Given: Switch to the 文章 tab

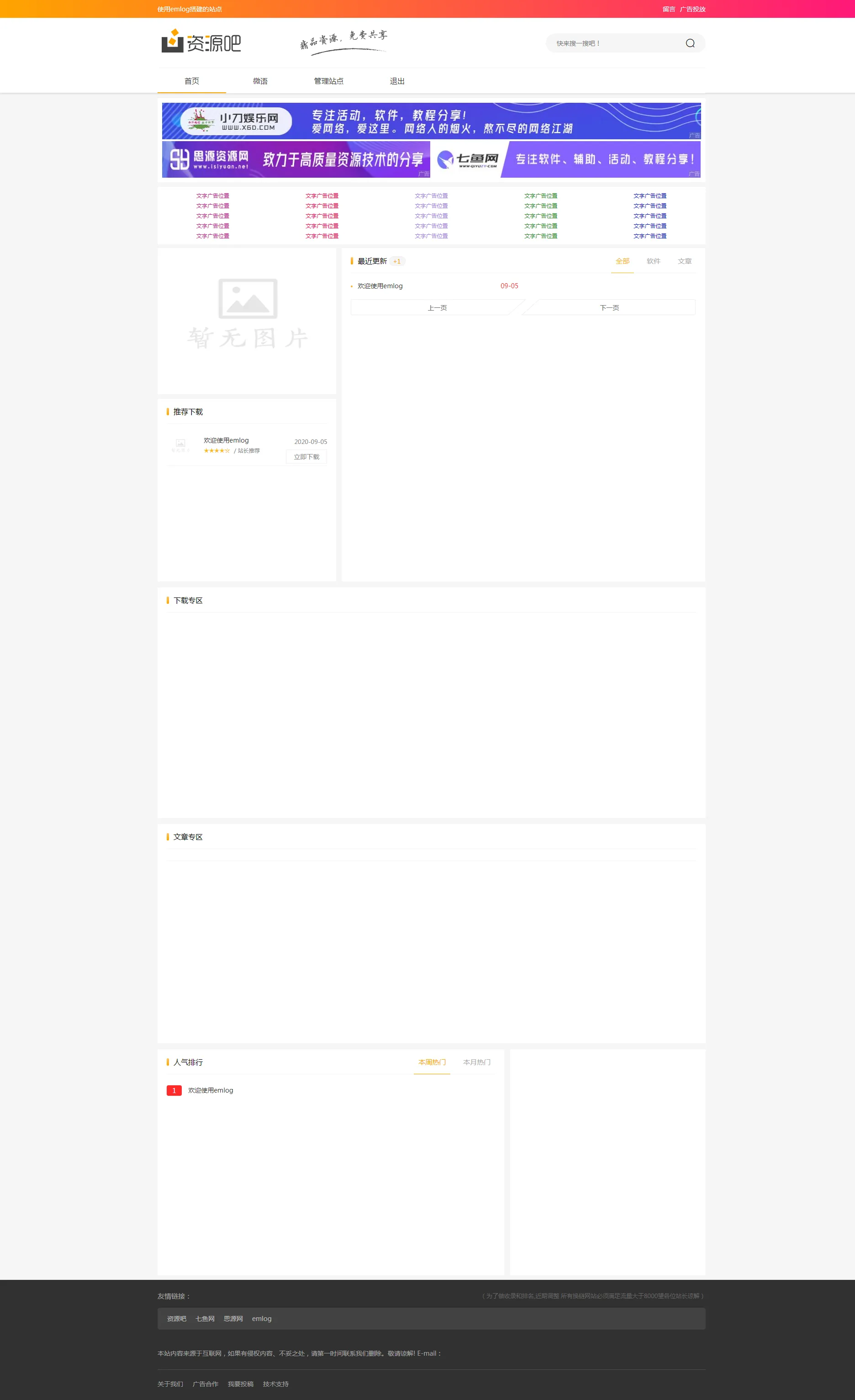Looking at the screenshot, I should [684, 261].
